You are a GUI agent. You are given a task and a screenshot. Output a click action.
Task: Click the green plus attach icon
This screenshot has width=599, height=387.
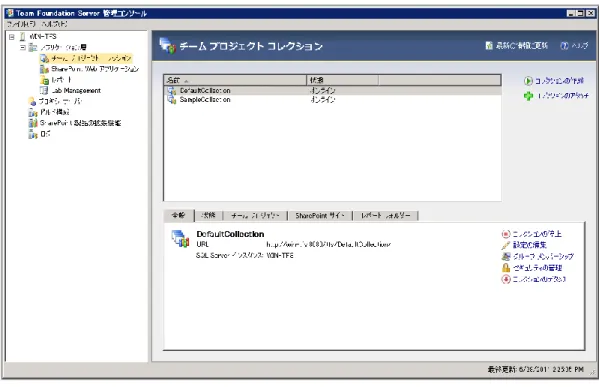coord(528,96)
